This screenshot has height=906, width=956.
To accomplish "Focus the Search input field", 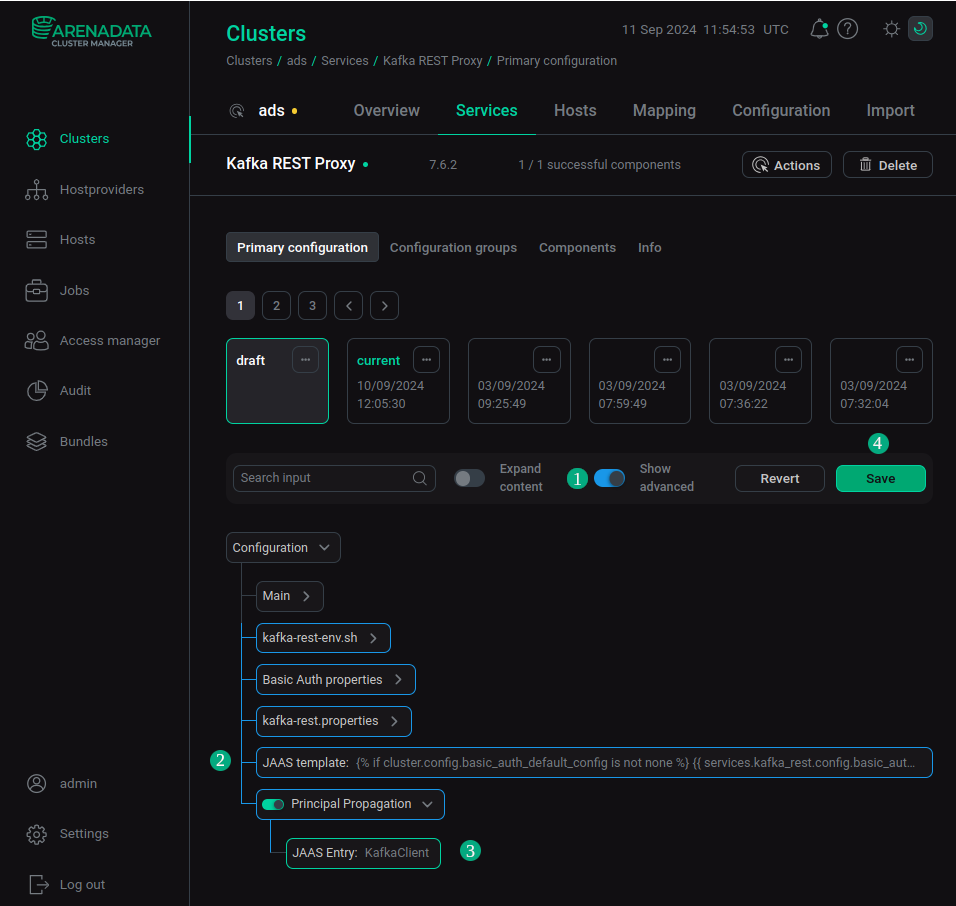I will 334,478.
